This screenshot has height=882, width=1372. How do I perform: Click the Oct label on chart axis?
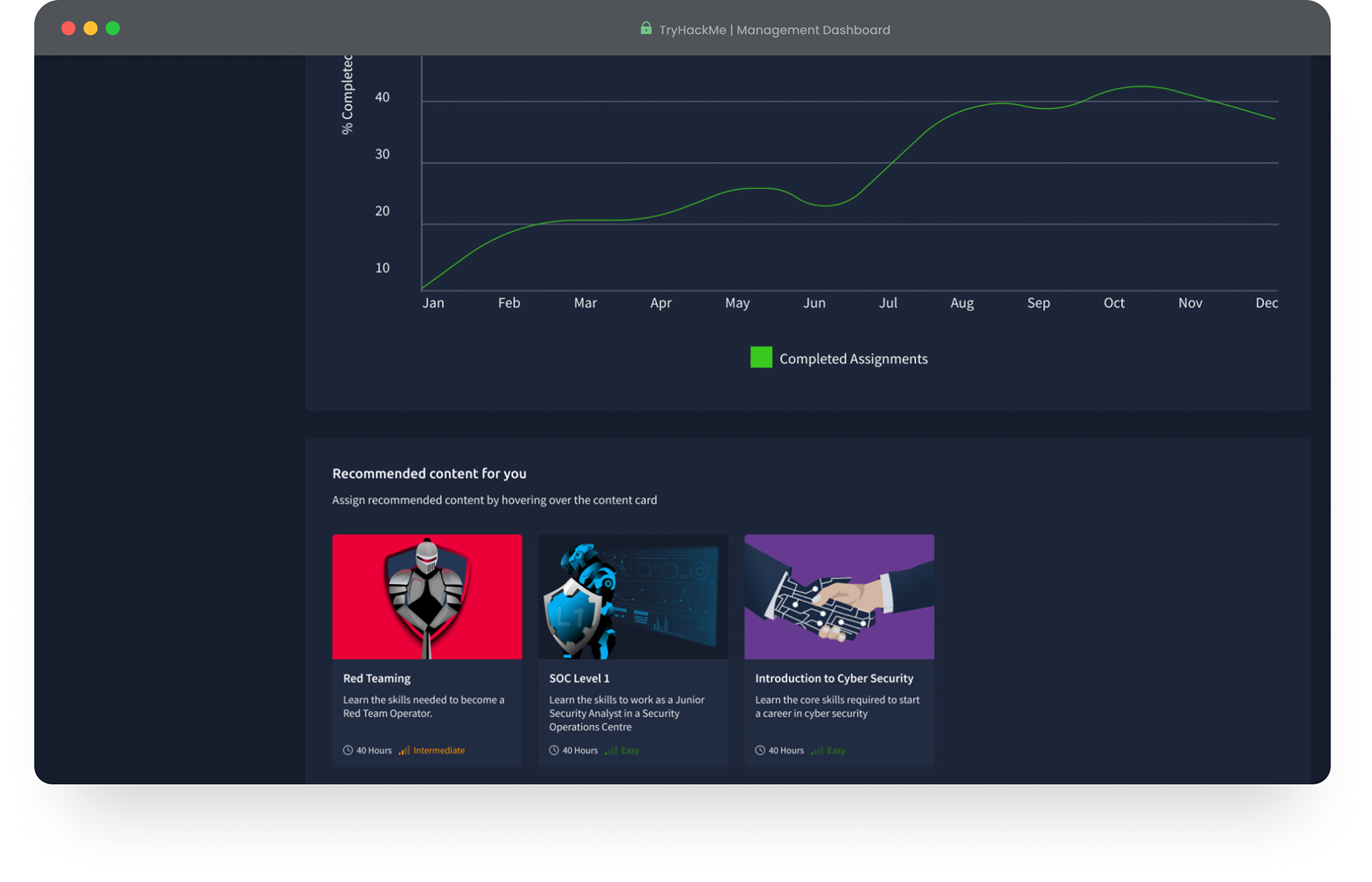tap(1114, 302)
